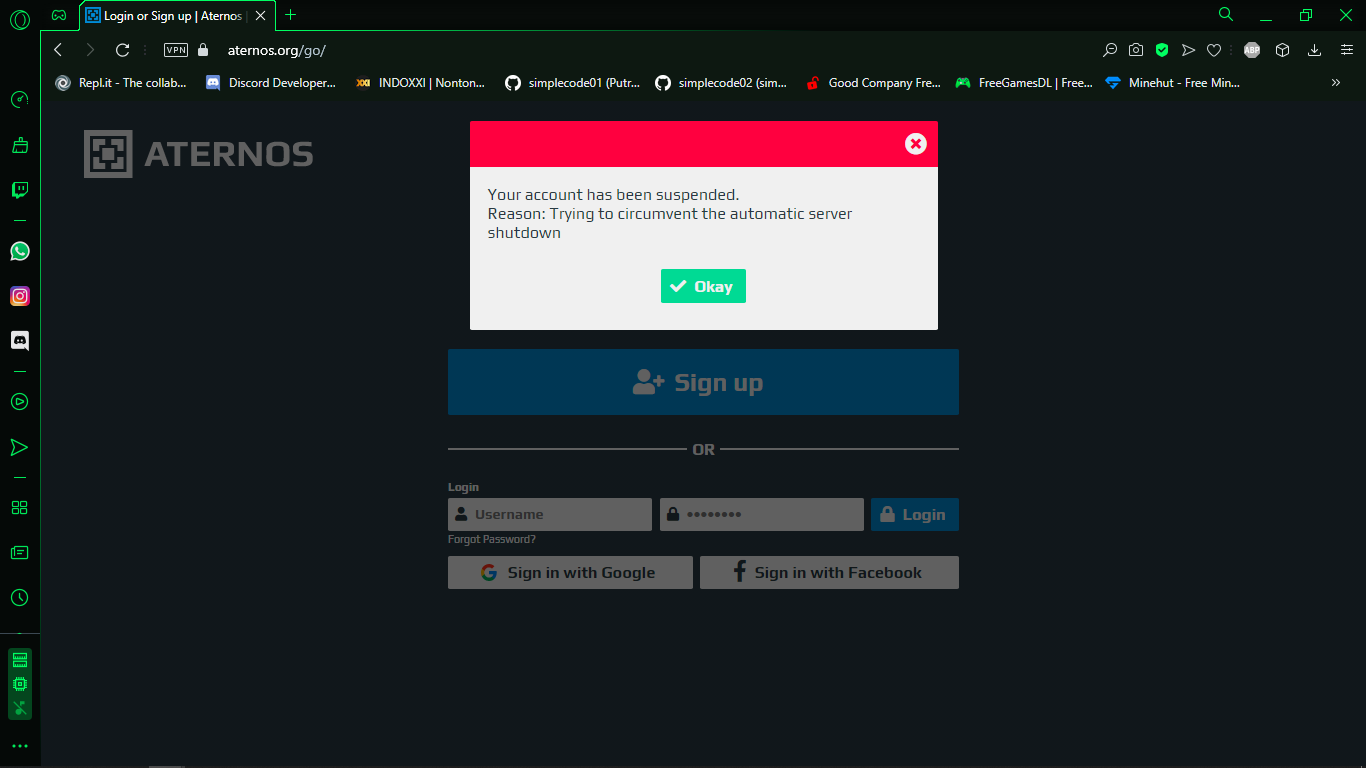Open the extensions cube icon
The image size is (1366, 768).
pos(1283,50)
